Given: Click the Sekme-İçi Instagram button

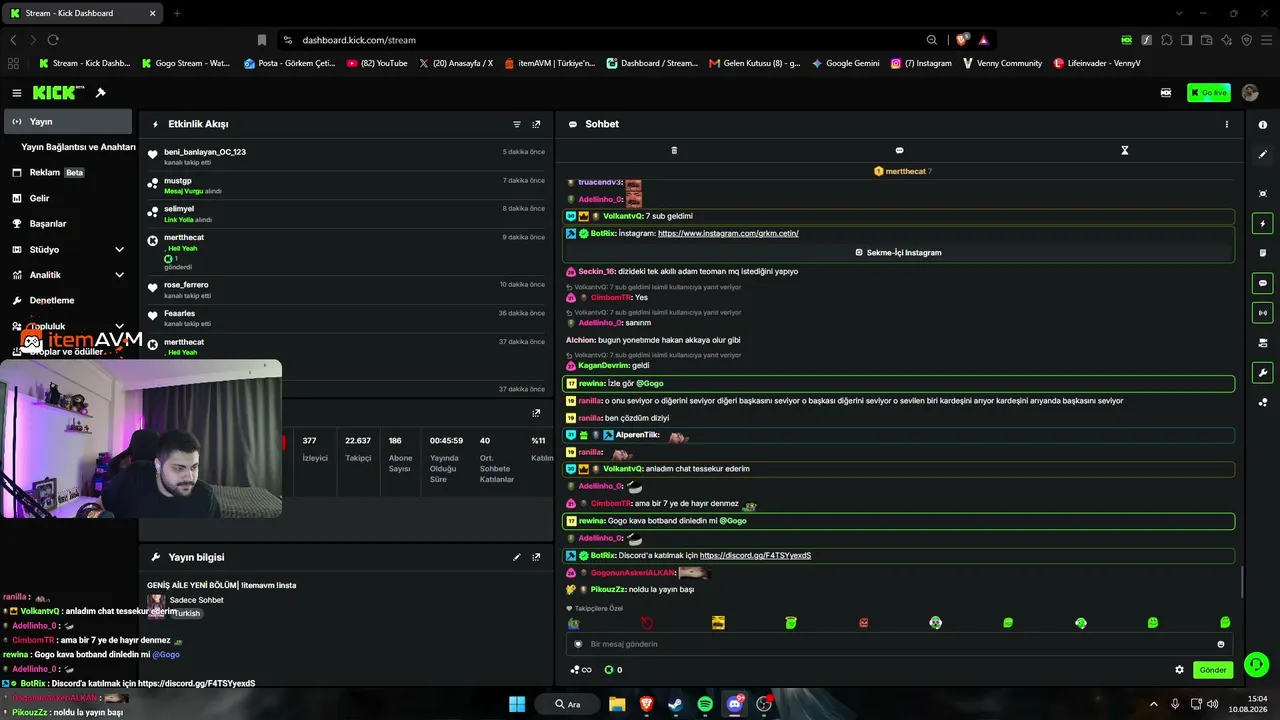Looking at the screenshot, I should (898, 253).
